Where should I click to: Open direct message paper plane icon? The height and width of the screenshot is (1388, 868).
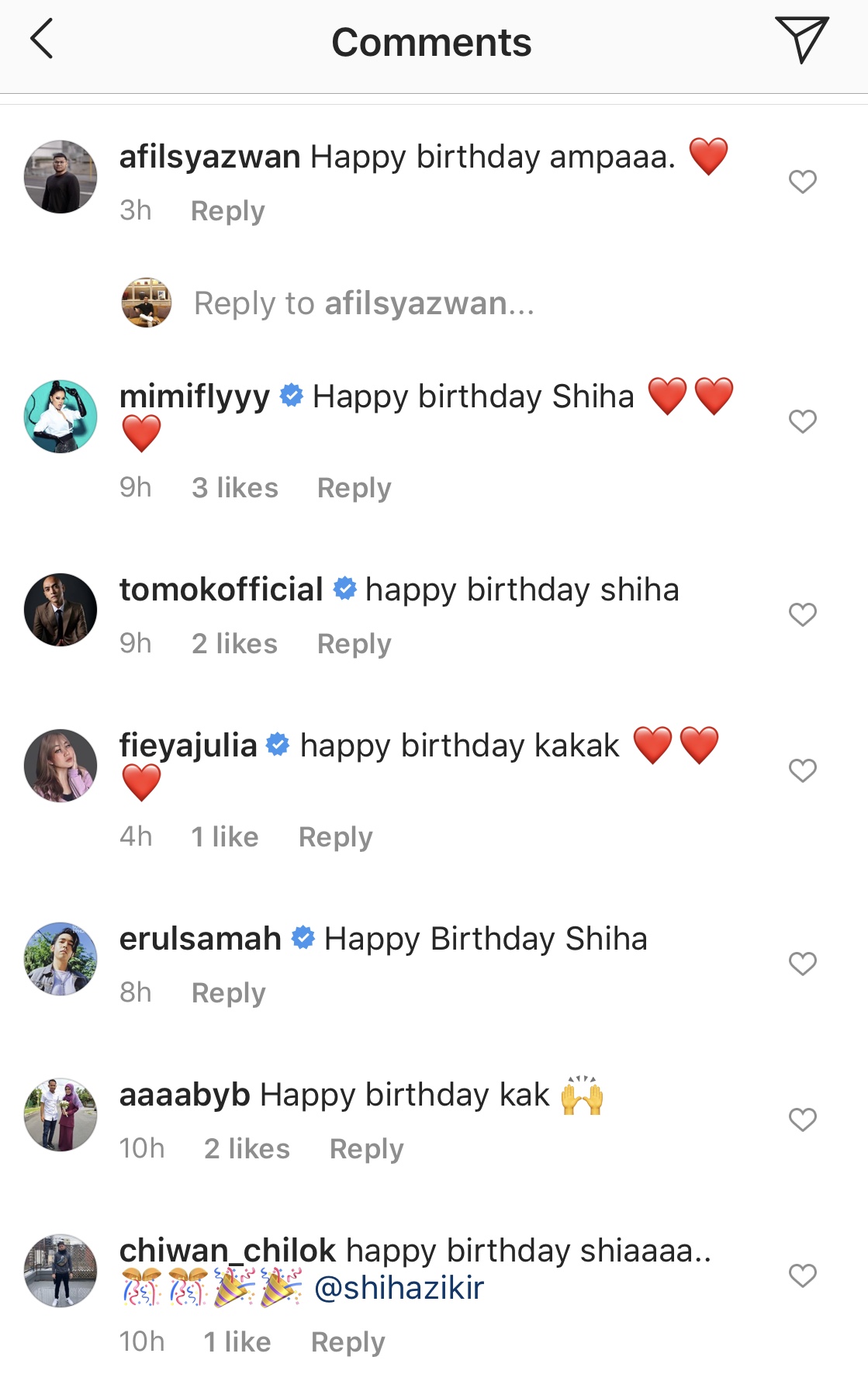[801, 40]
